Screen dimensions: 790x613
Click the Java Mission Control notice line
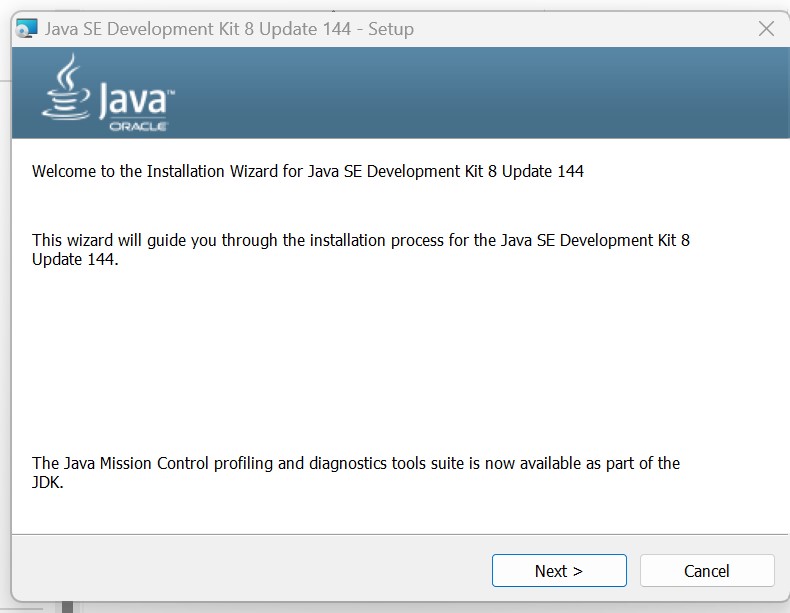pos(355,463)
